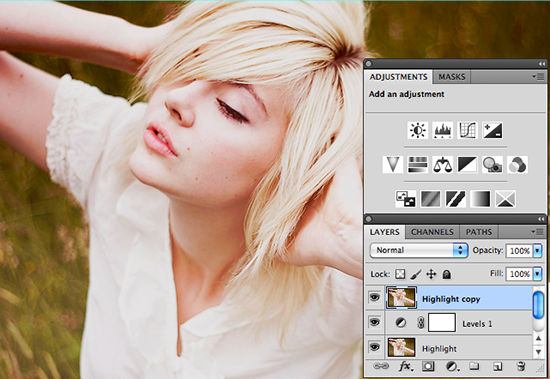This screenshot has height=379, width=550.
Task: Close the Layers panel group
Action: [x=369, y=219]
